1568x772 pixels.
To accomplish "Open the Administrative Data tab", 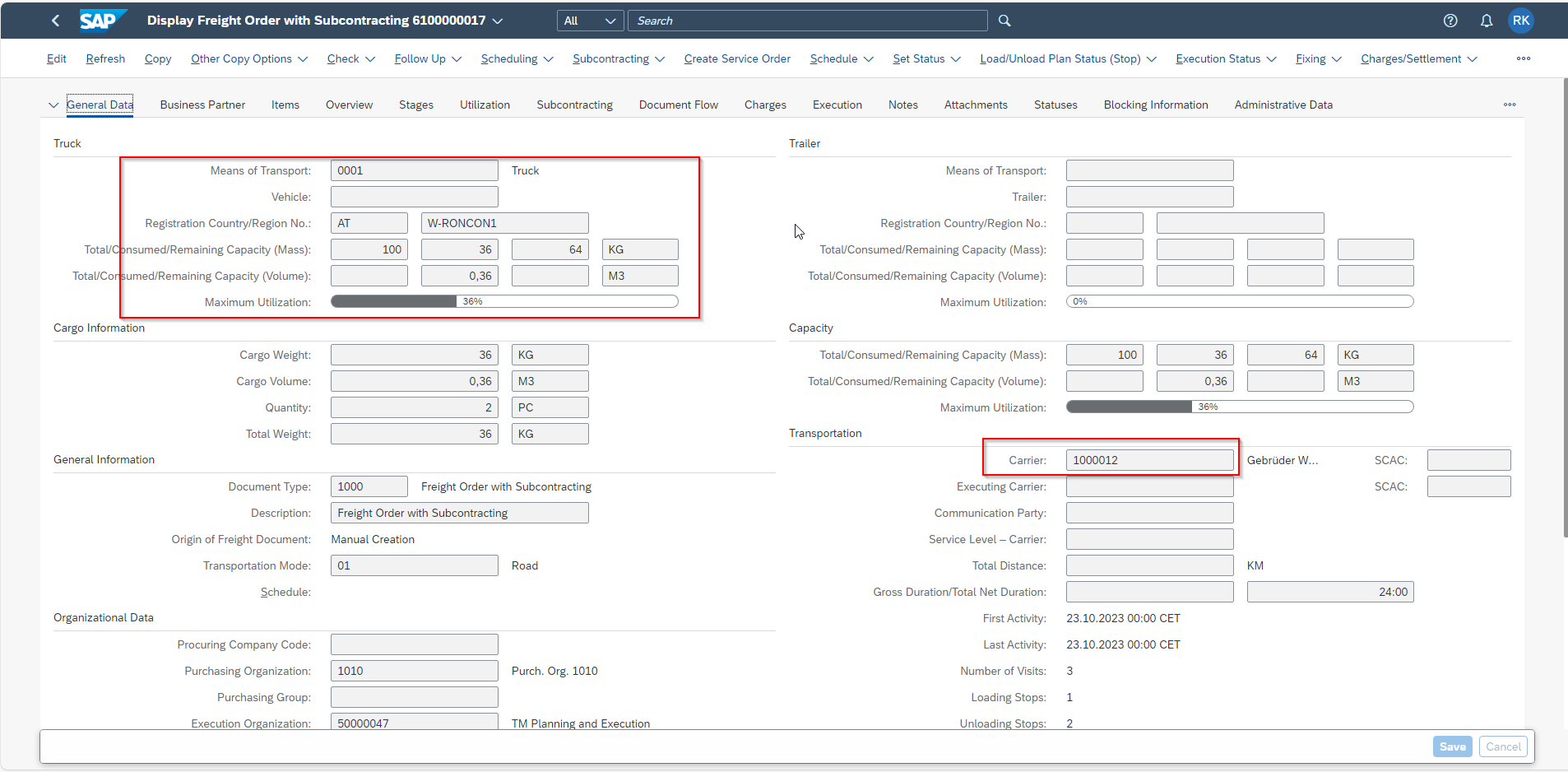I will (x=1283, y=105).
